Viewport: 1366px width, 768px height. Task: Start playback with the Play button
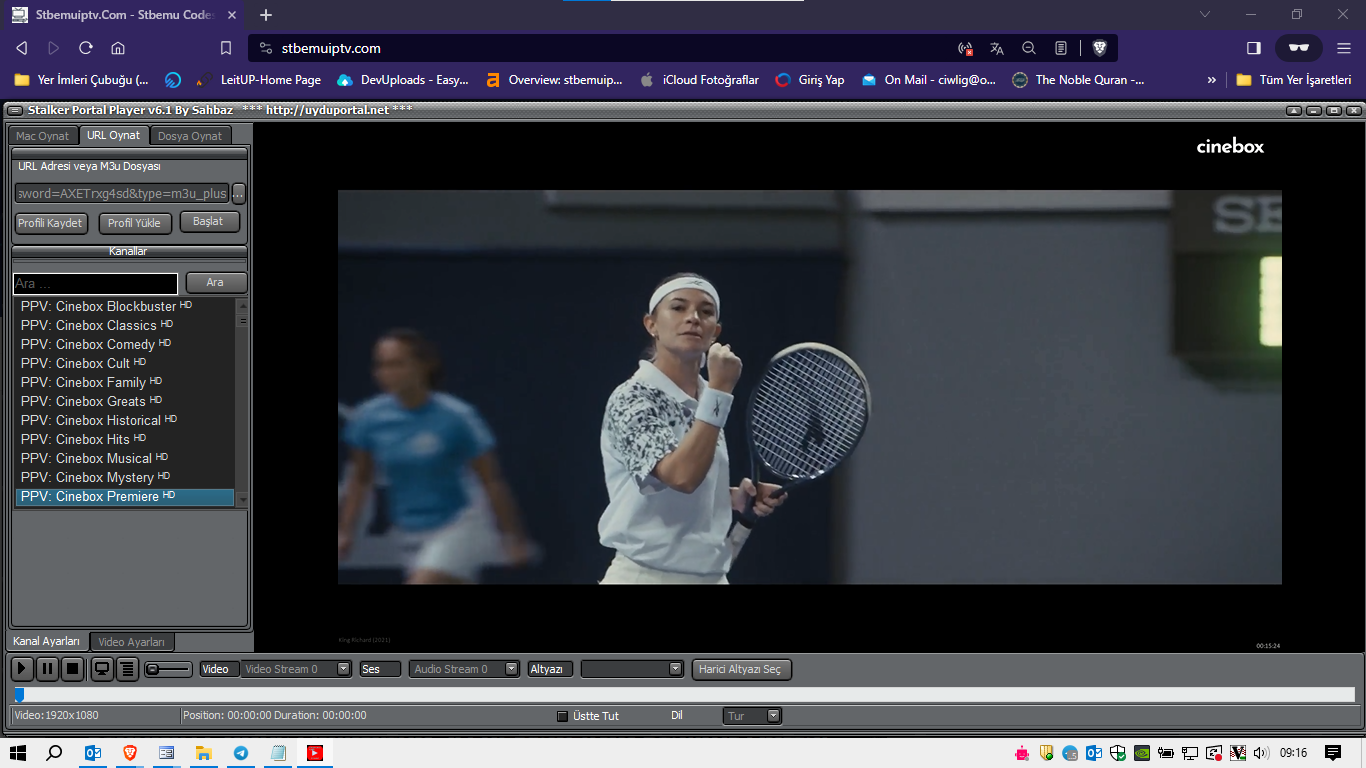pyautogui.click(x=22, y=669)
